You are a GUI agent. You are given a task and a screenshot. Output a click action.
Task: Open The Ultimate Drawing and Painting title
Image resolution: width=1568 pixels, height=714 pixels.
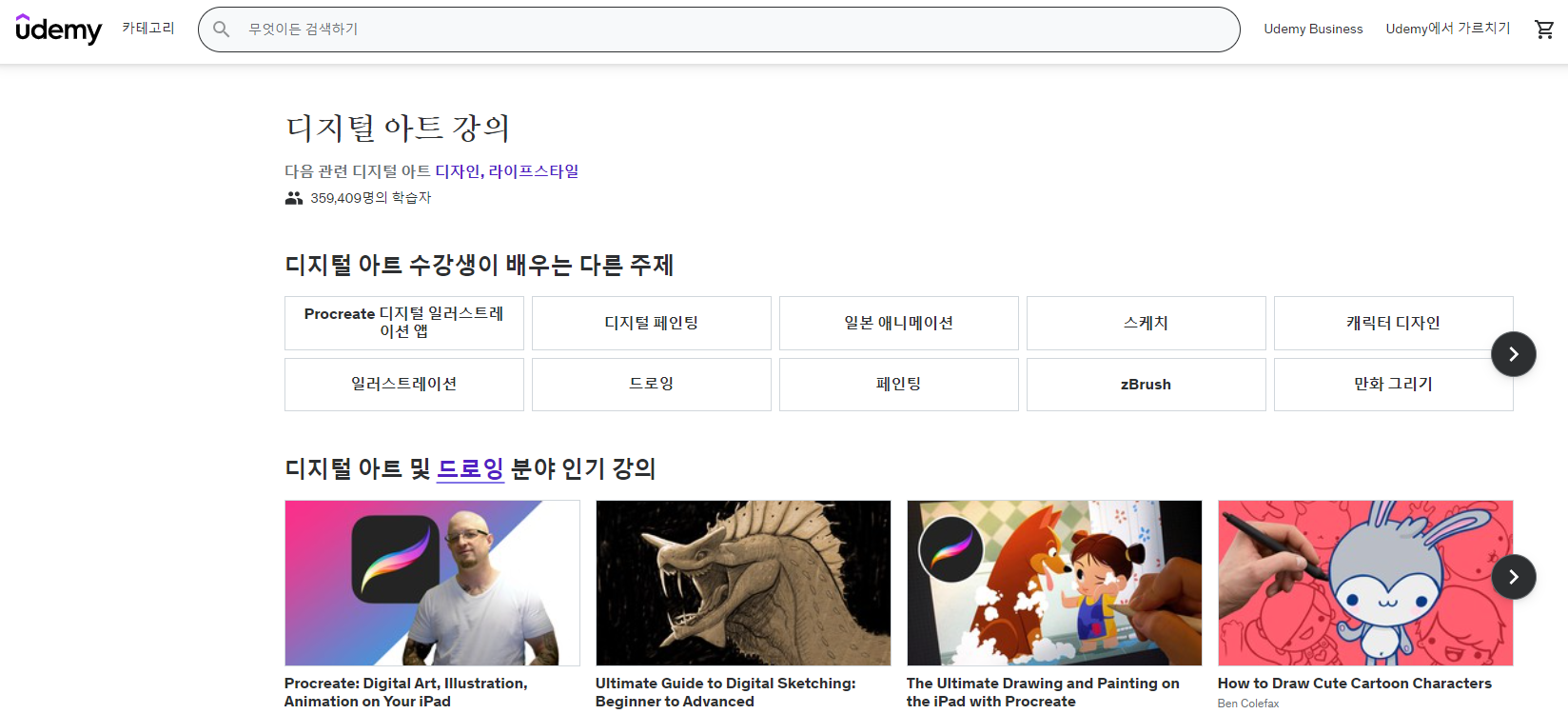pyautogui.click(x=1043, y=692)
